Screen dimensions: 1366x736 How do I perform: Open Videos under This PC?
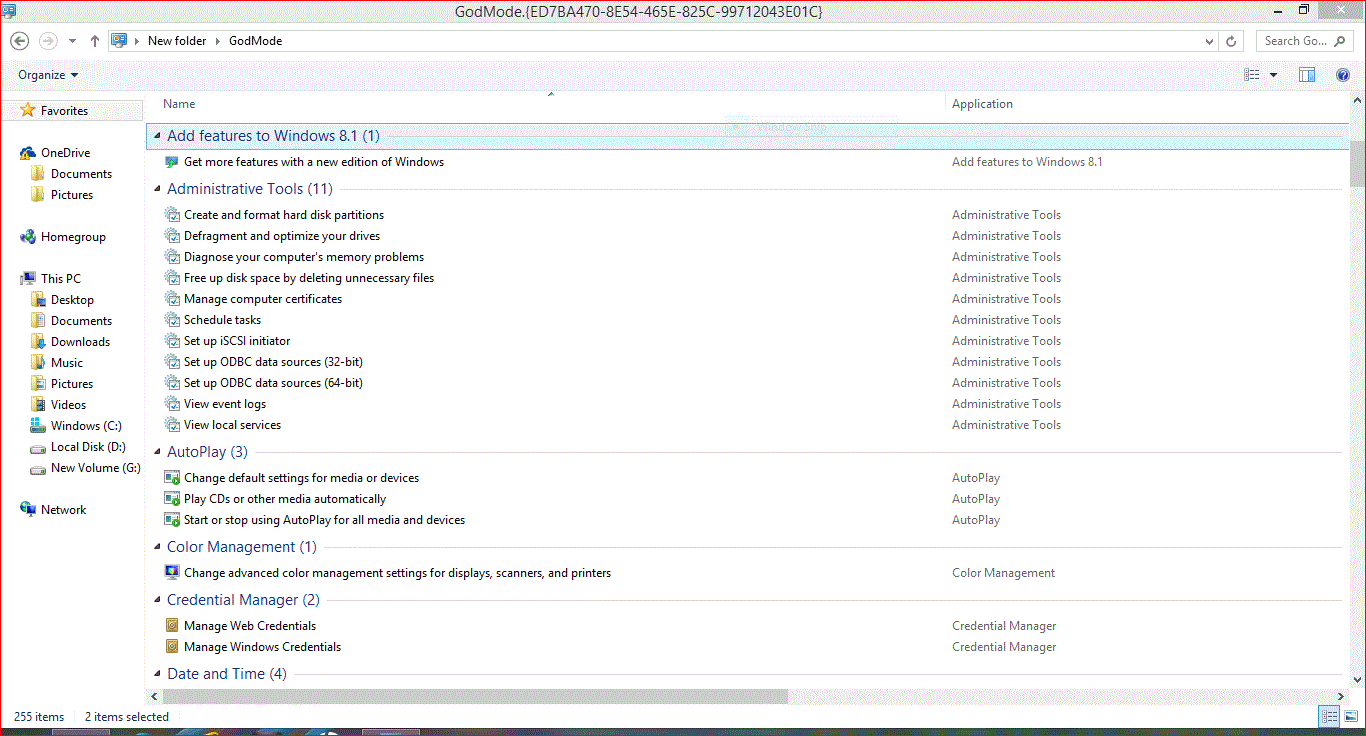pyautogui.click(x=68, y=405)
